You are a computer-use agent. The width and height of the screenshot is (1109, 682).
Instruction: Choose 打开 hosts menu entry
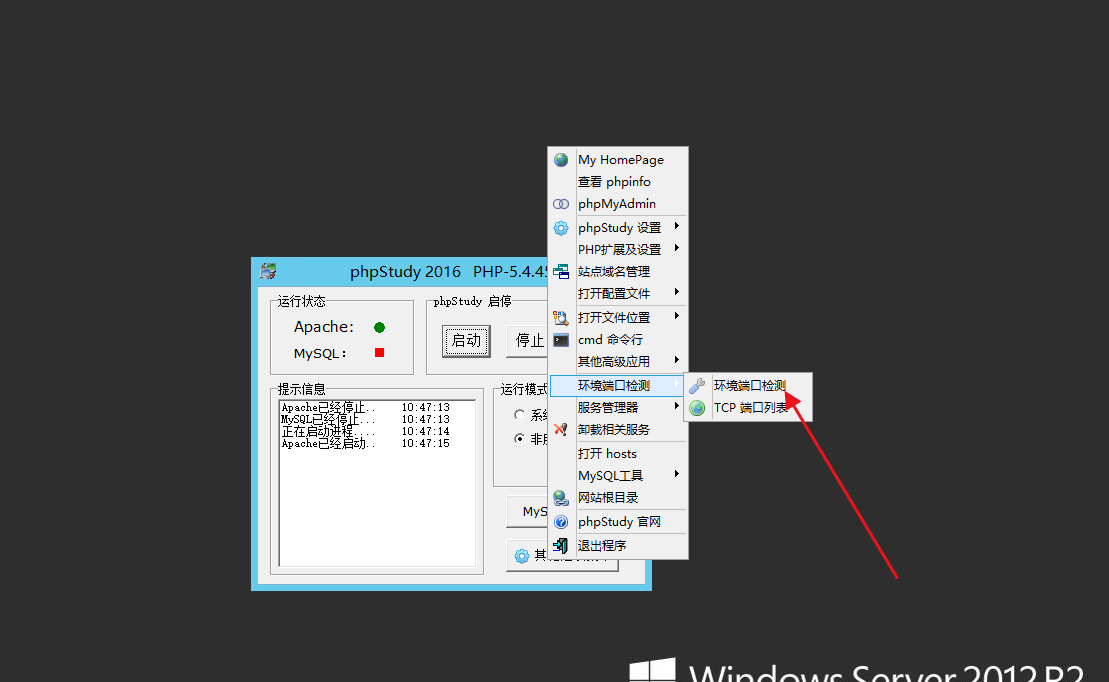click(x=607, y=454)
